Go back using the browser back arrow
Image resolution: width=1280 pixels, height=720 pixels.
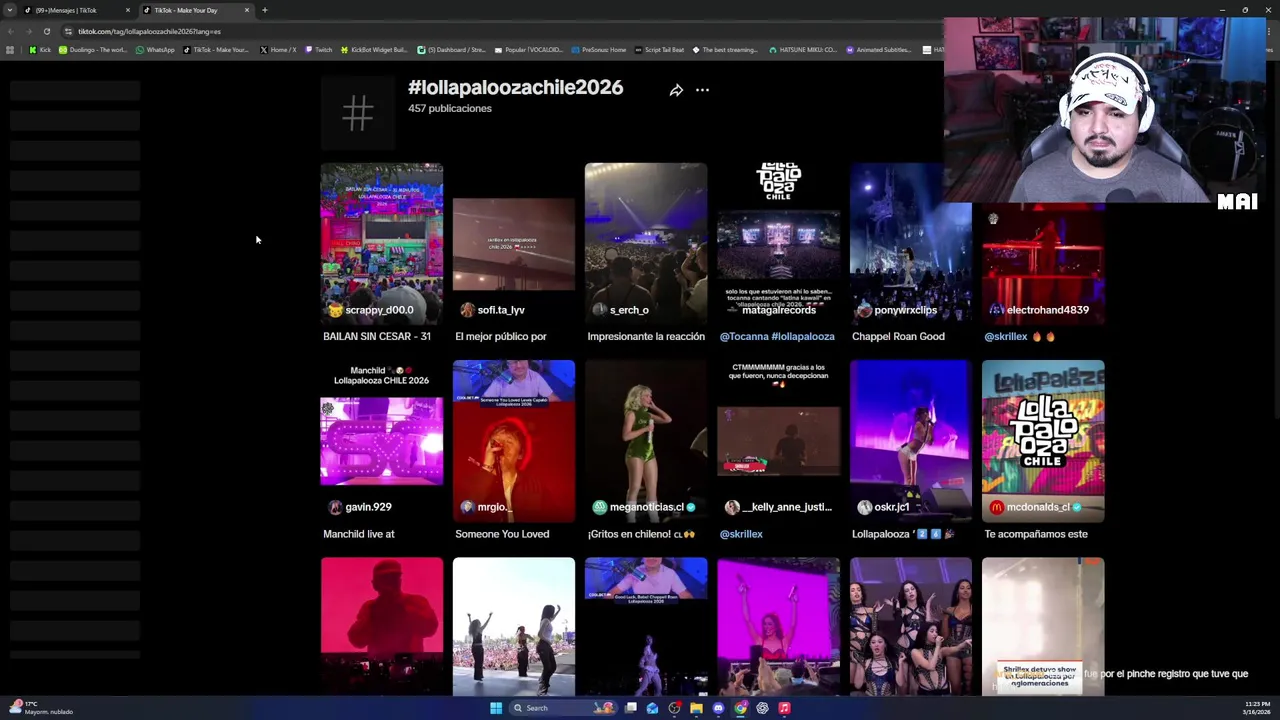pos(11,31)
